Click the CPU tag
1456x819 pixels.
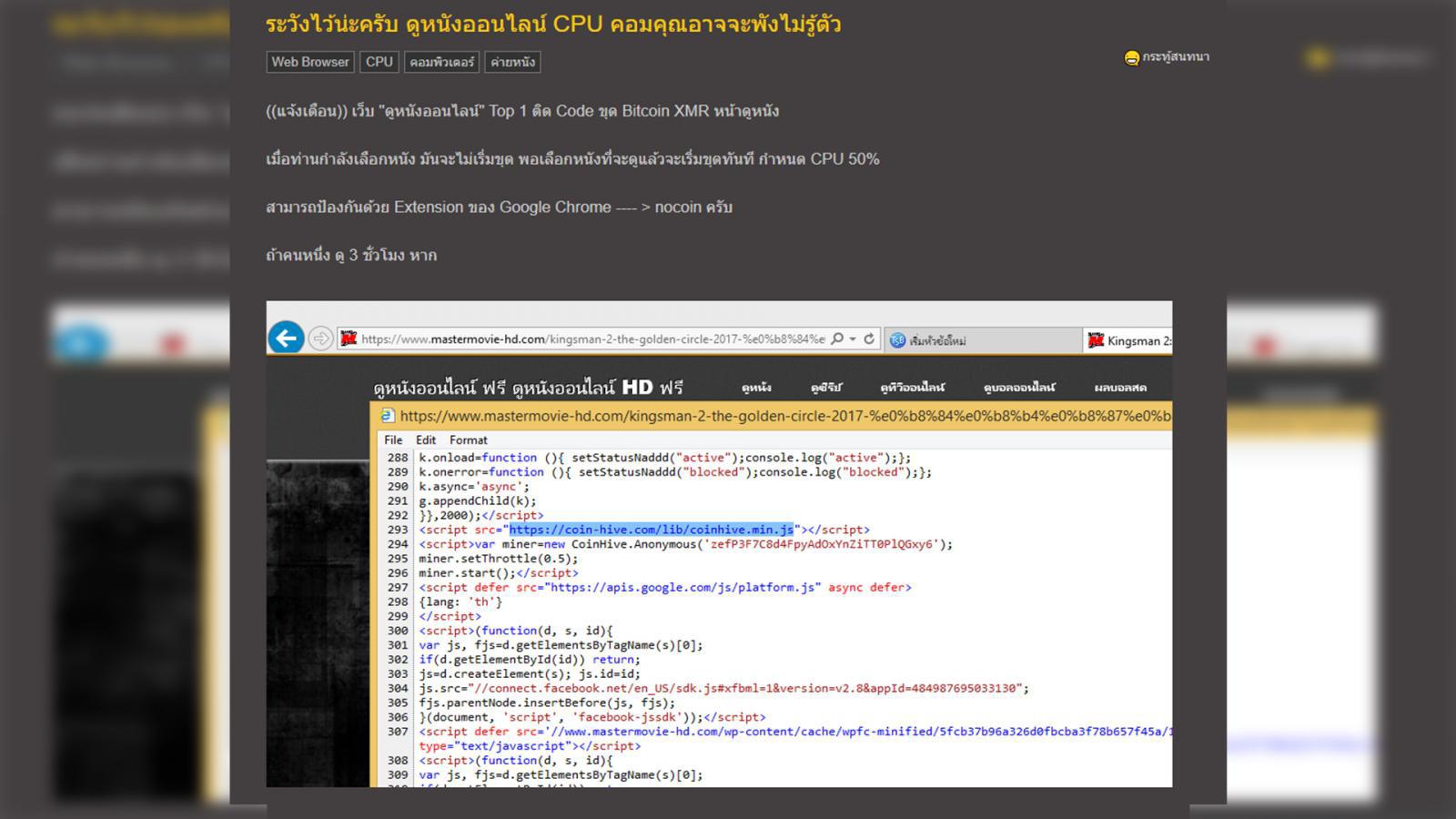379,62
